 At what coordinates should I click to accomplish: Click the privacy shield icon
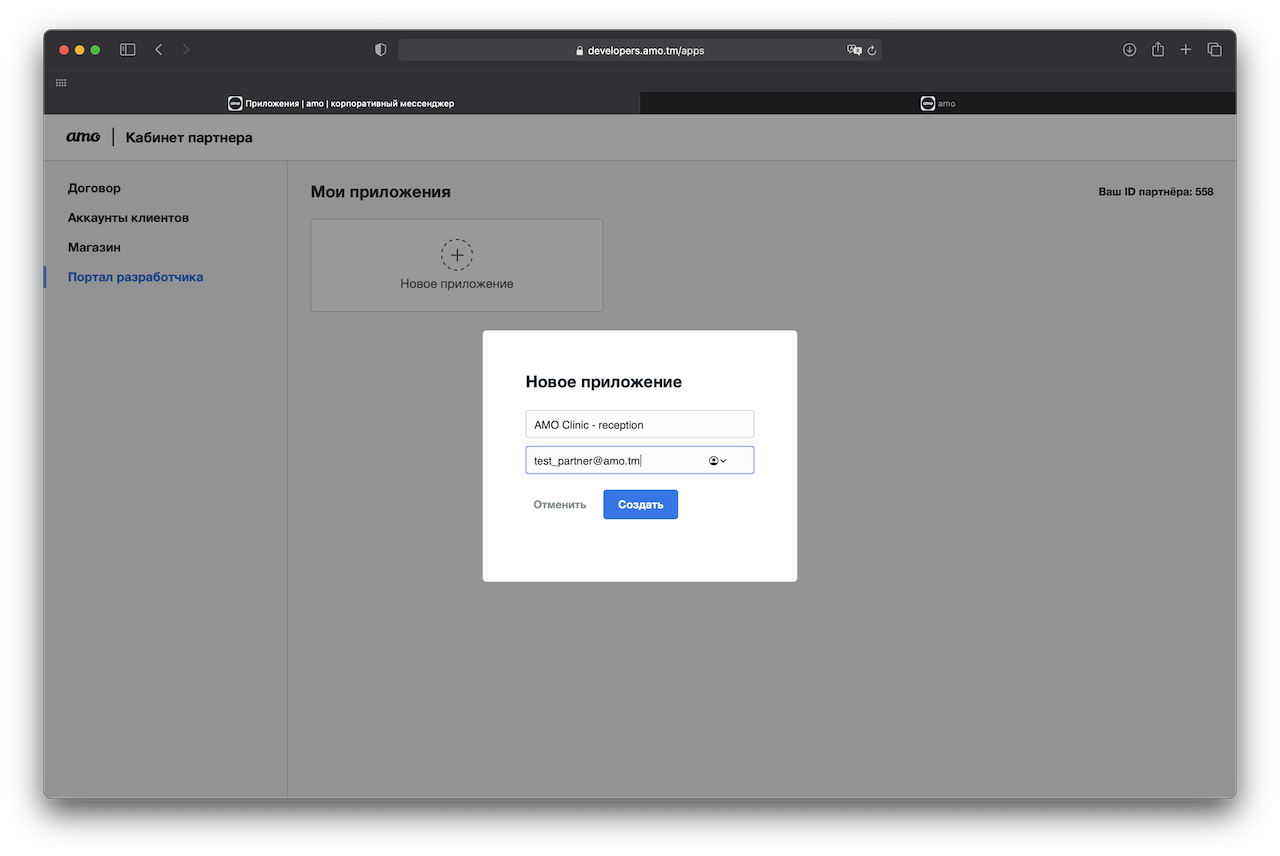(380, 50)
